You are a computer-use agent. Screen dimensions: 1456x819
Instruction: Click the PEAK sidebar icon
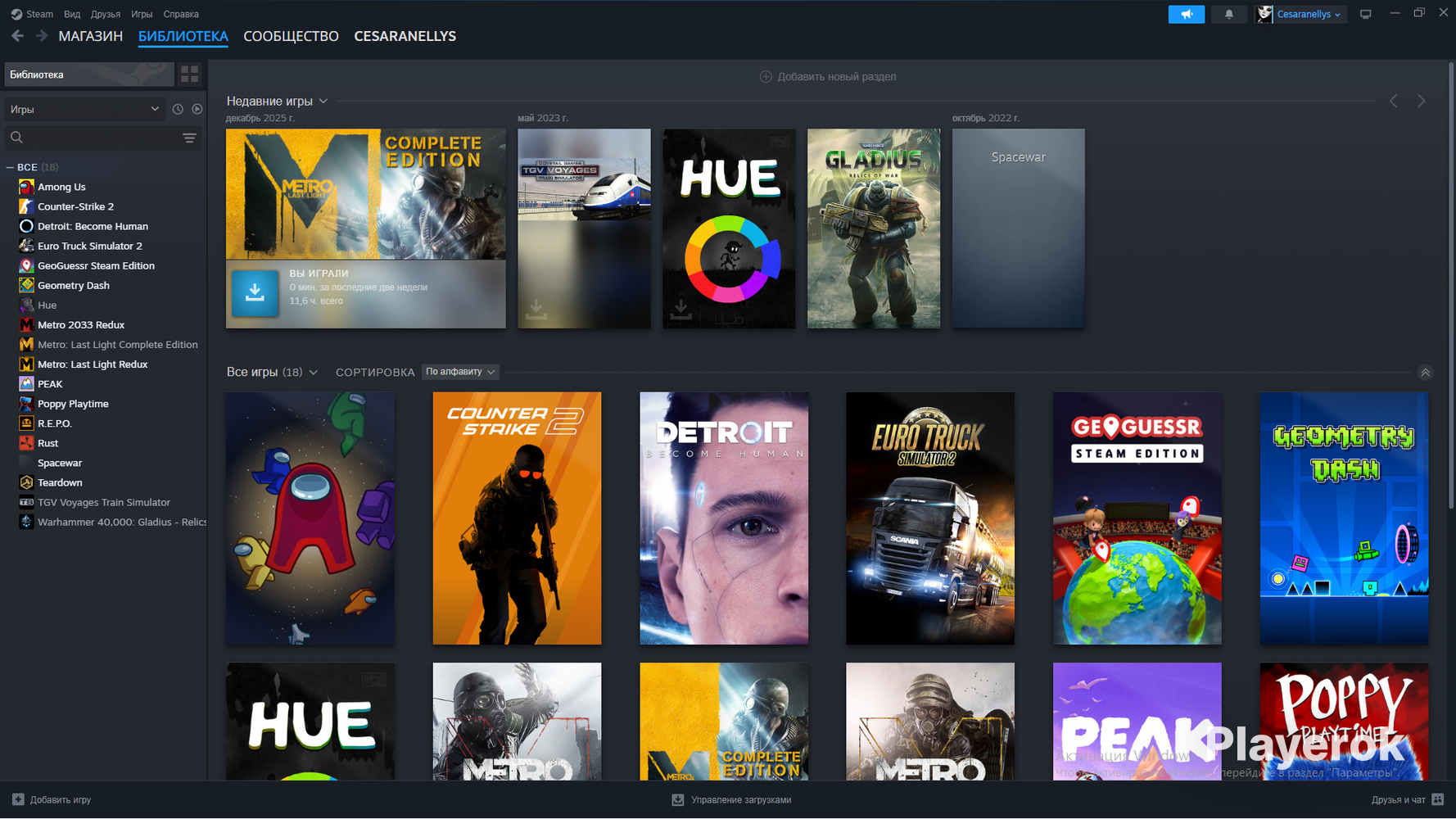tap(26, 384)
